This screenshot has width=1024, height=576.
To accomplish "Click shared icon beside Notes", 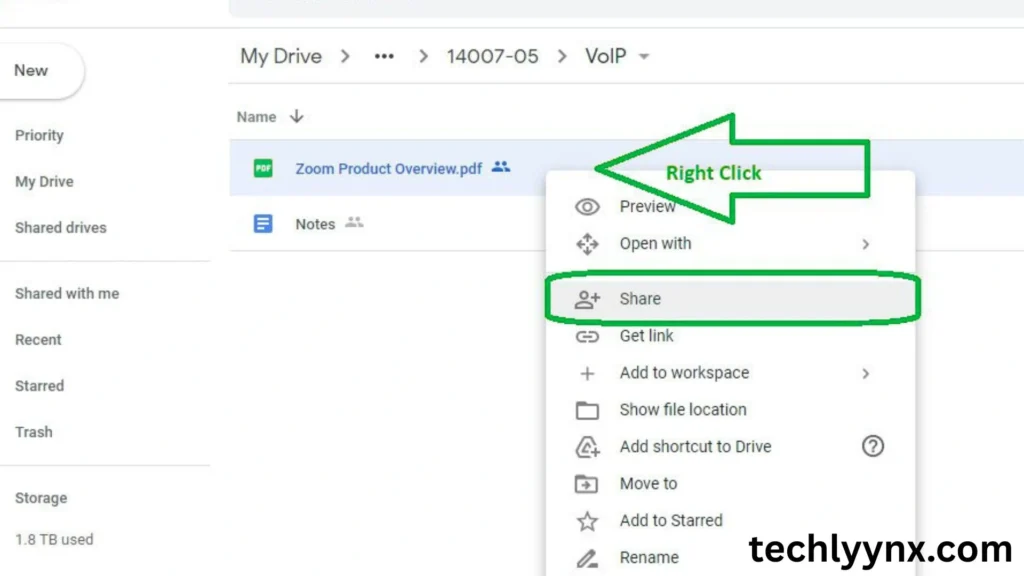I will pos(354,223).
